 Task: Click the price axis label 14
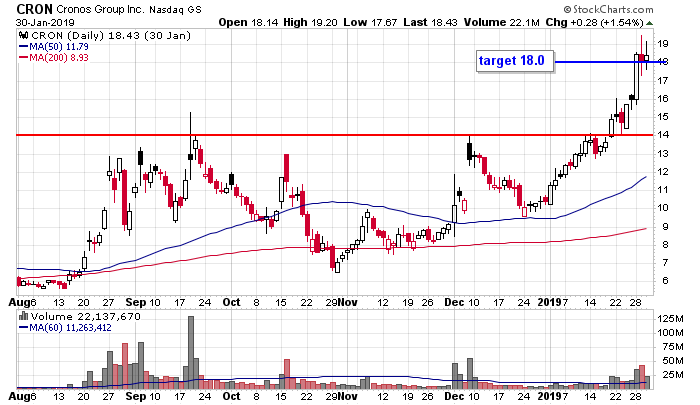tap(662, 134)
